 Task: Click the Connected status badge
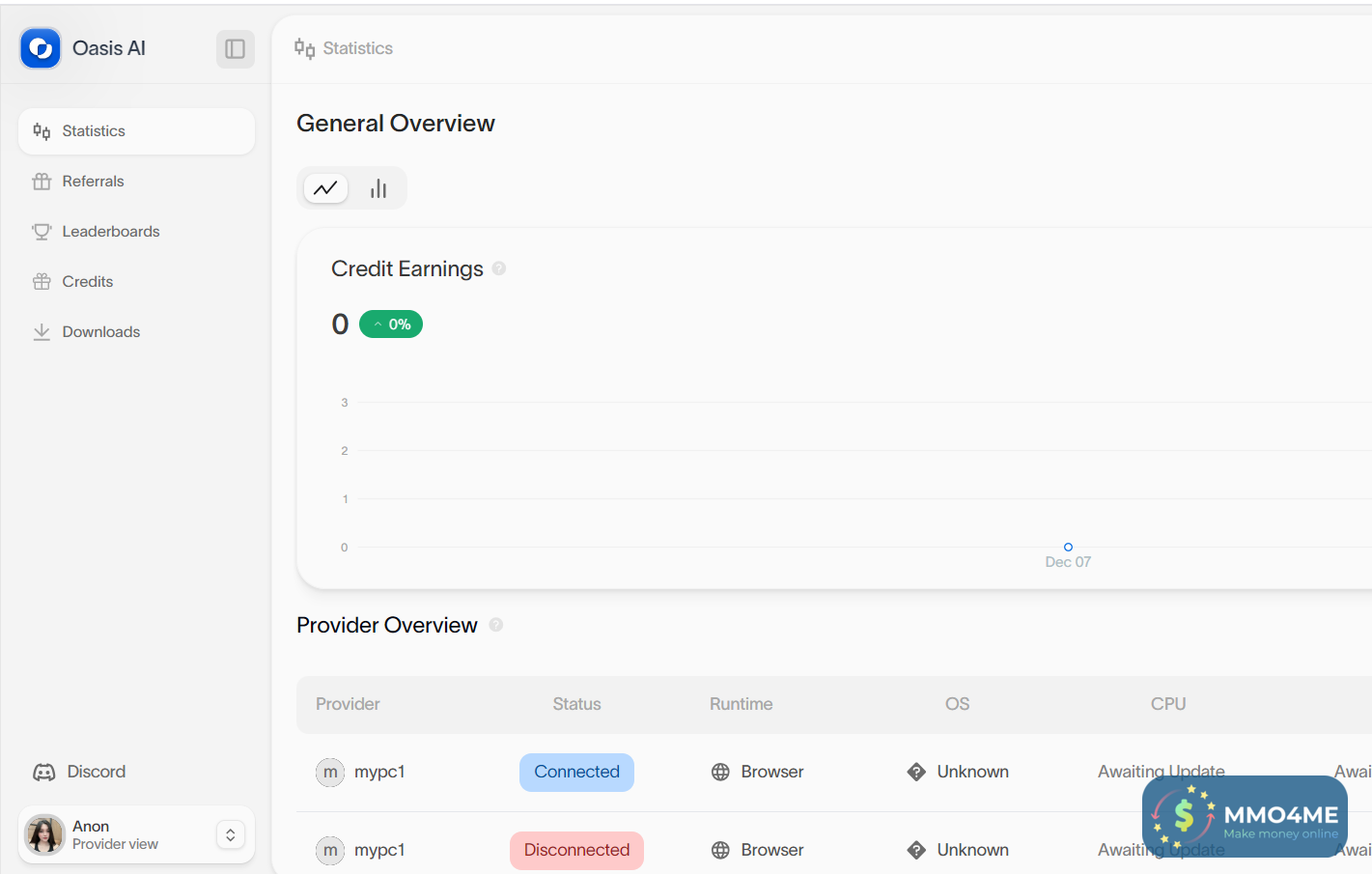(576, 773)
